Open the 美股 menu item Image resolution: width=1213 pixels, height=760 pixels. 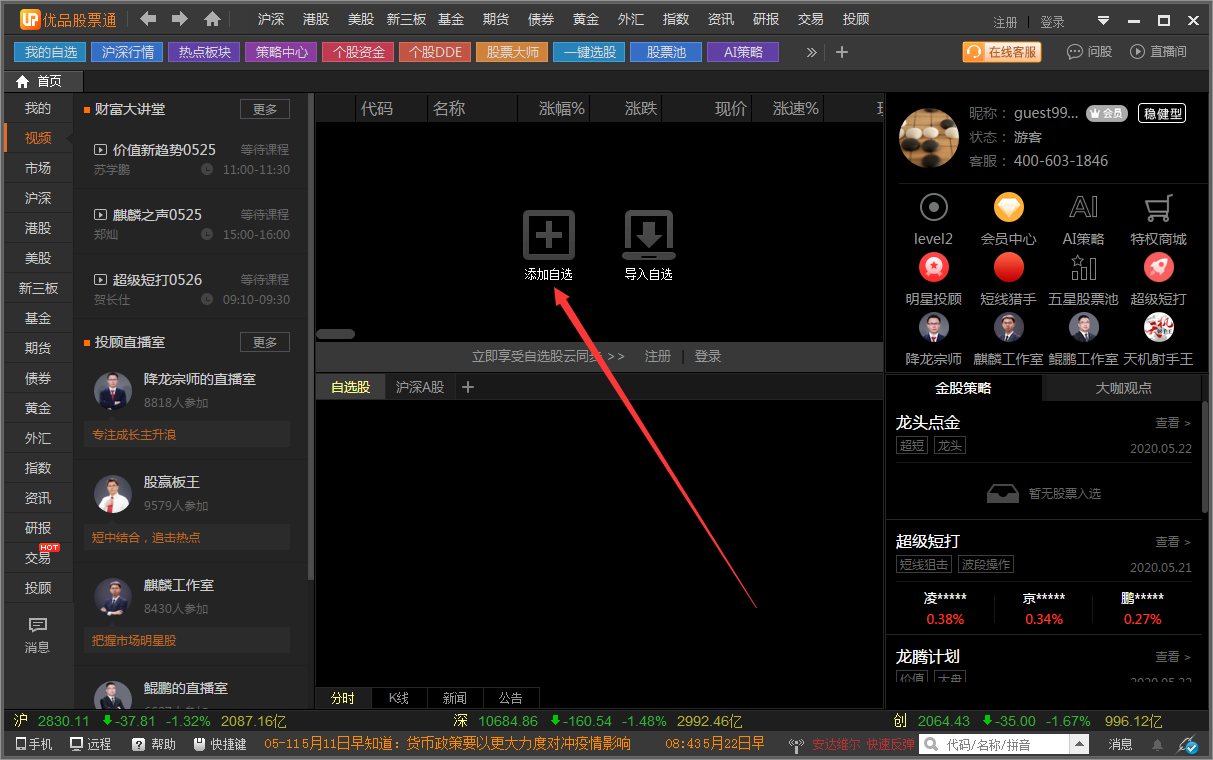(x=360, y=18)
